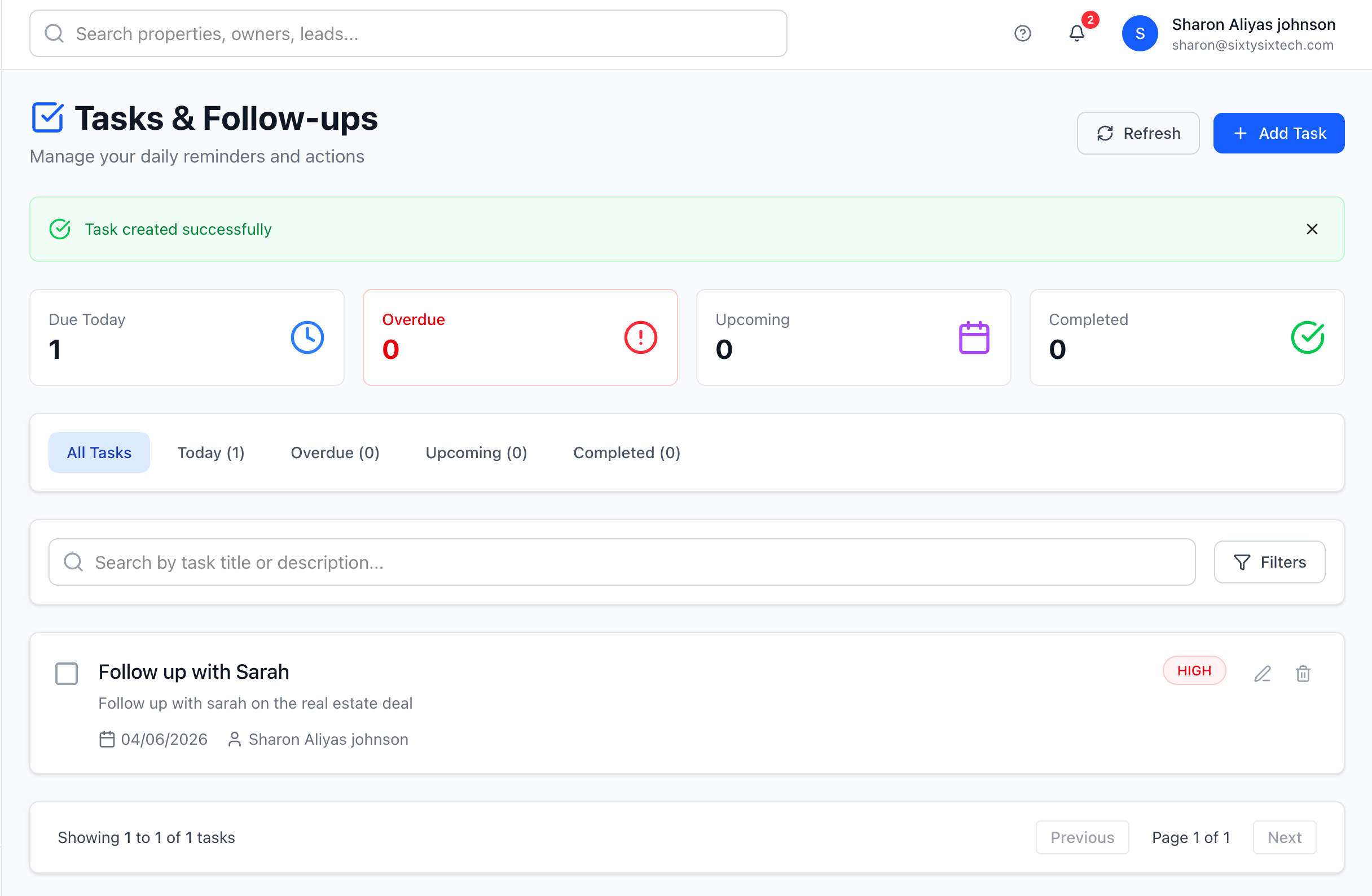This screenshot has height=896, width=1372.
Task: Click the blue S user avatar
Action: pos(1139,33)
